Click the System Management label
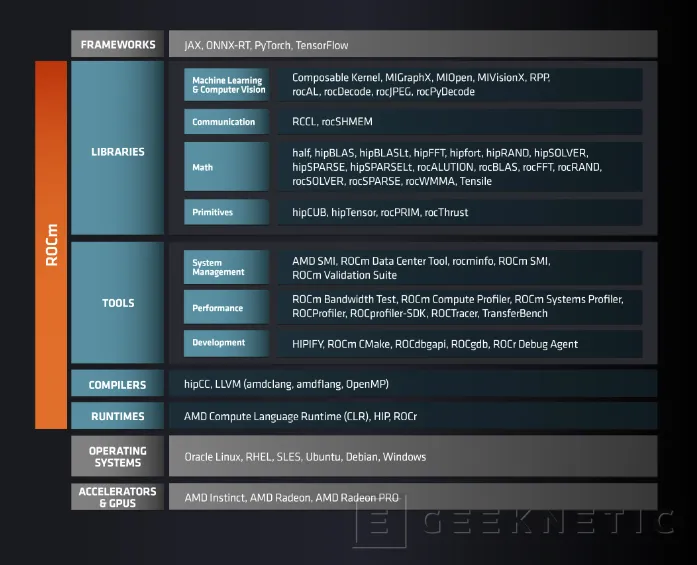Viewport: 697px width, 565px height. [227, 267]
